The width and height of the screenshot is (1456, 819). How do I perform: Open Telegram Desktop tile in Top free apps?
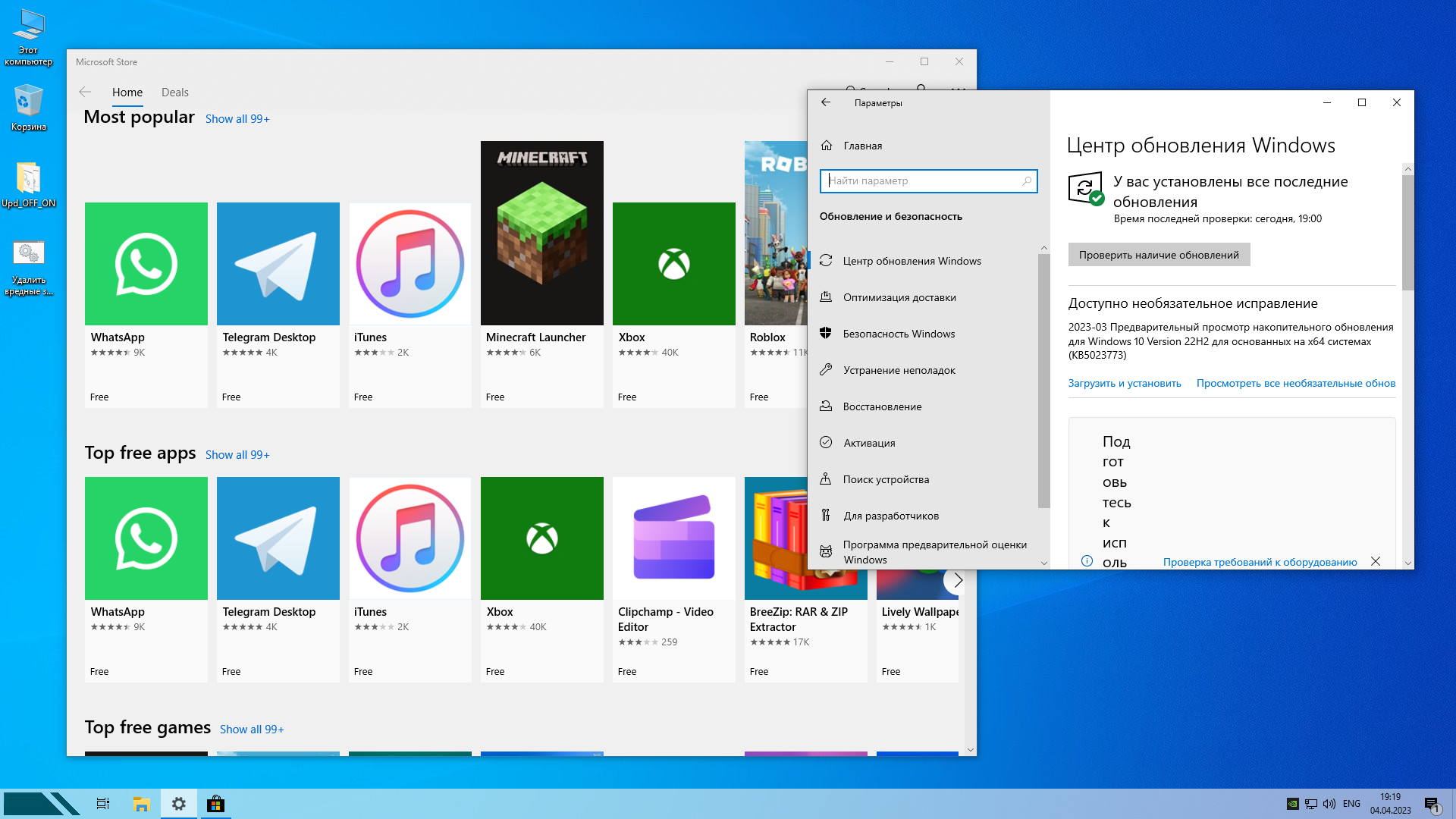click(278, 538)
